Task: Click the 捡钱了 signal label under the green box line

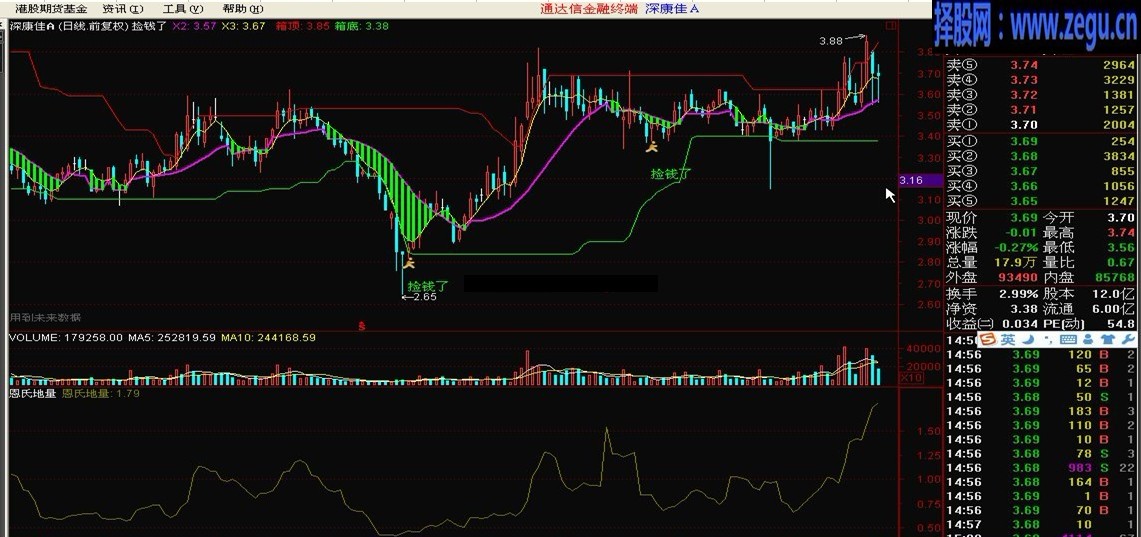Action: click(669, 174)
